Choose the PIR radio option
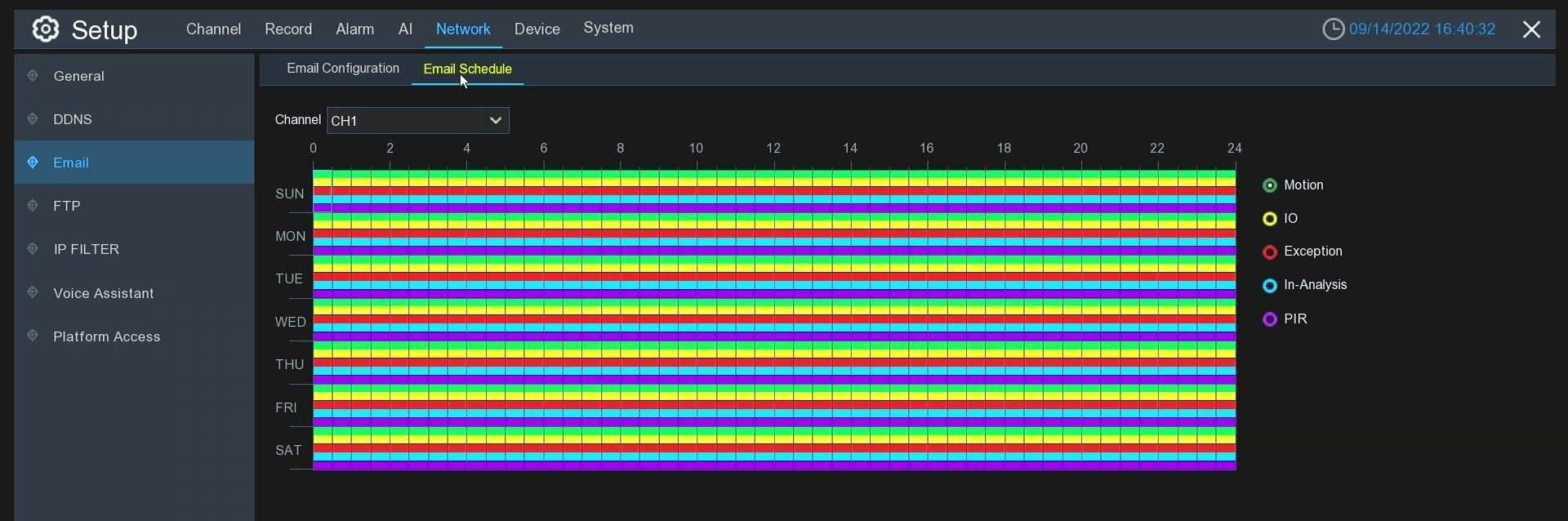The height and width of the screenshot is (521, 1568). [1269, 319]
